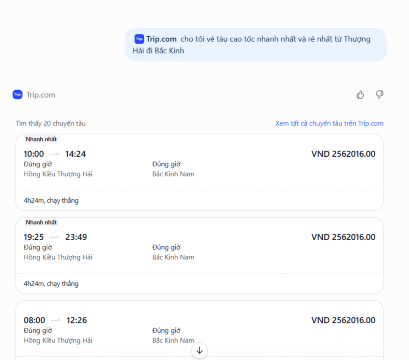
Task: Click the arrival time 23:49
Action: tap(76, 237)
